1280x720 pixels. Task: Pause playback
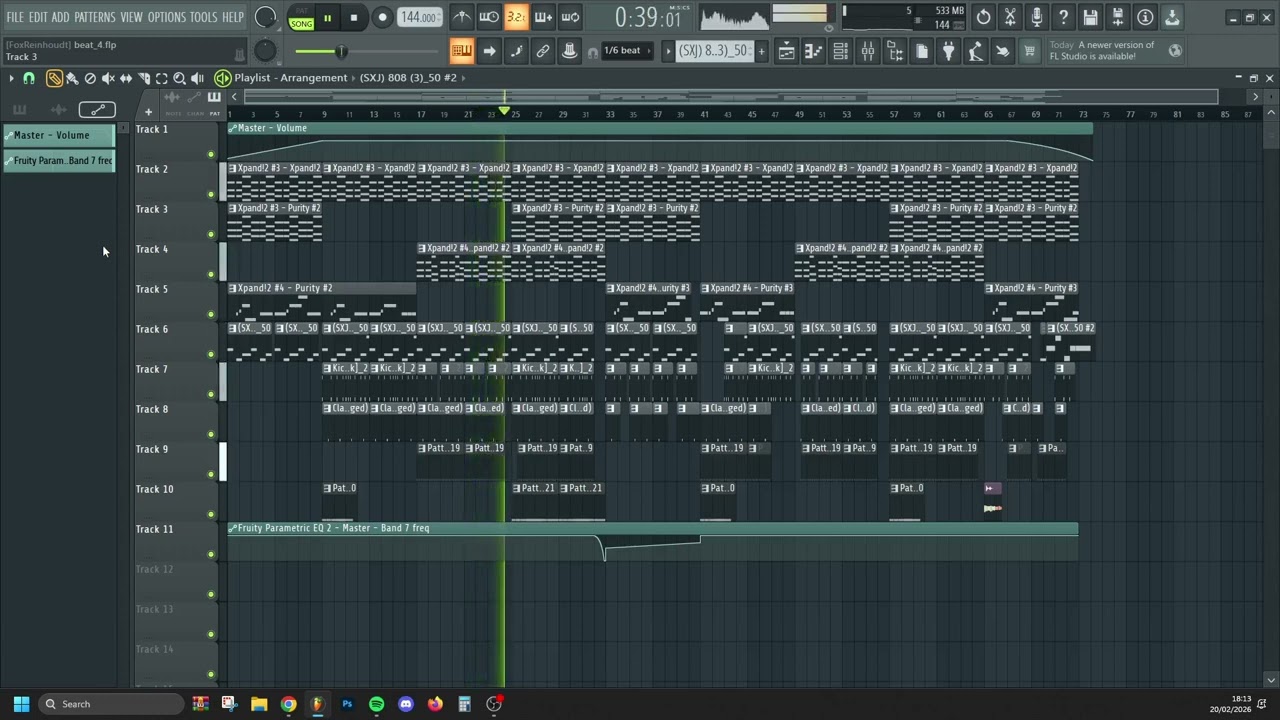327,17
